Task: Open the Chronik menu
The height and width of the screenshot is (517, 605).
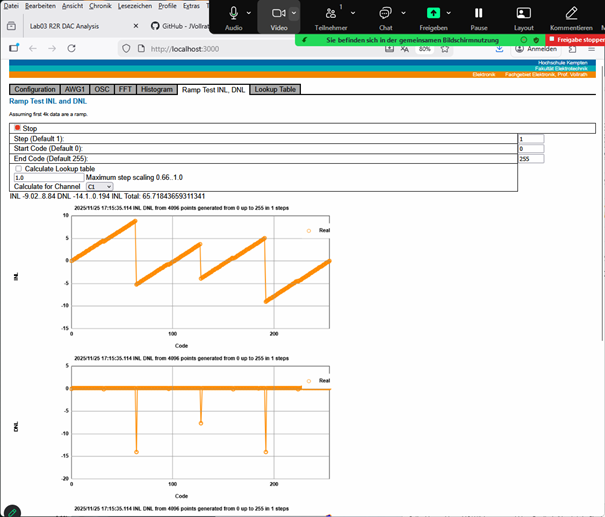Action: pyautogui.click(x=100, y=6)
